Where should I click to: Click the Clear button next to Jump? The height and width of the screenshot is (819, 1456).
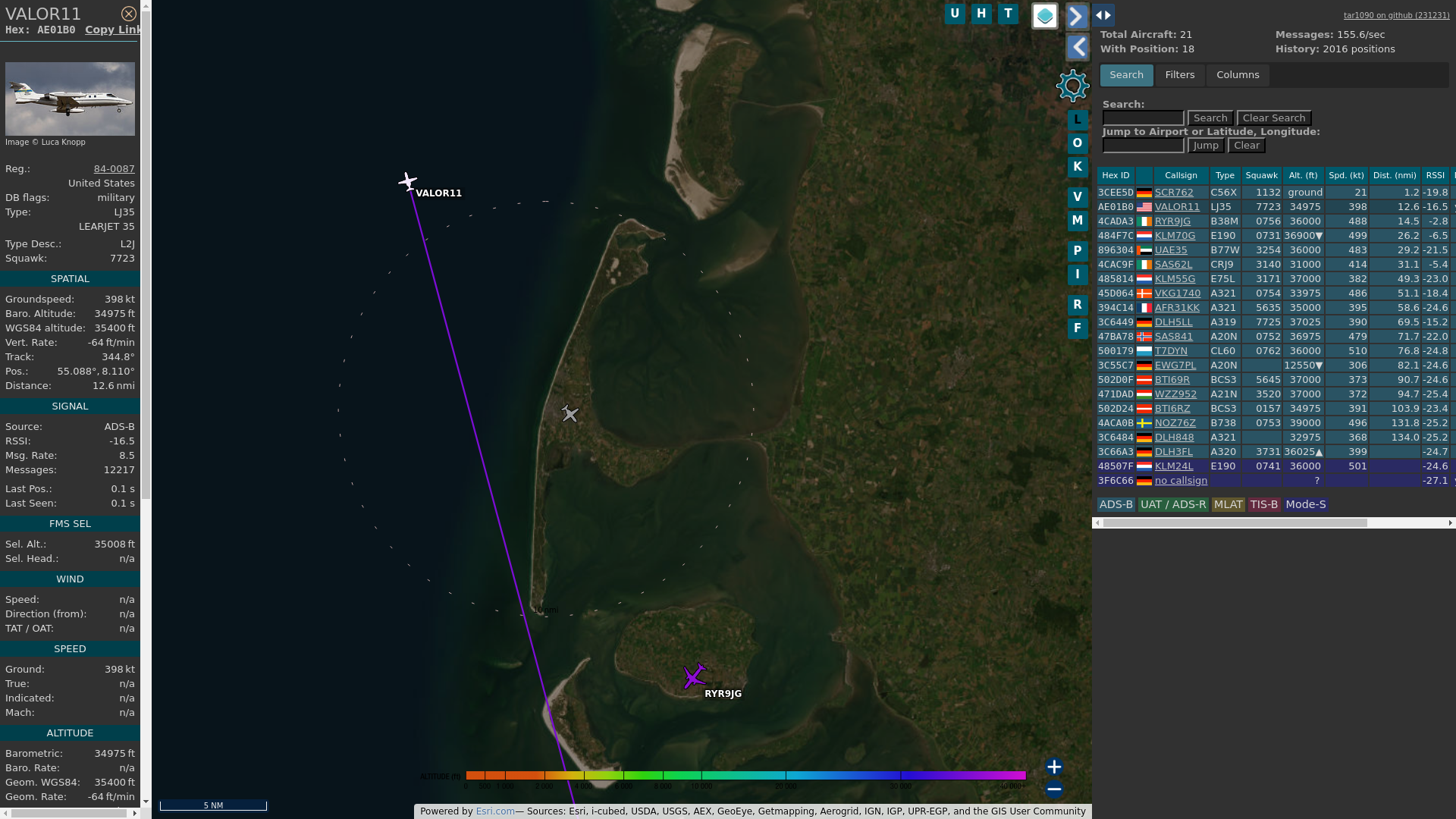[1247, 146]
